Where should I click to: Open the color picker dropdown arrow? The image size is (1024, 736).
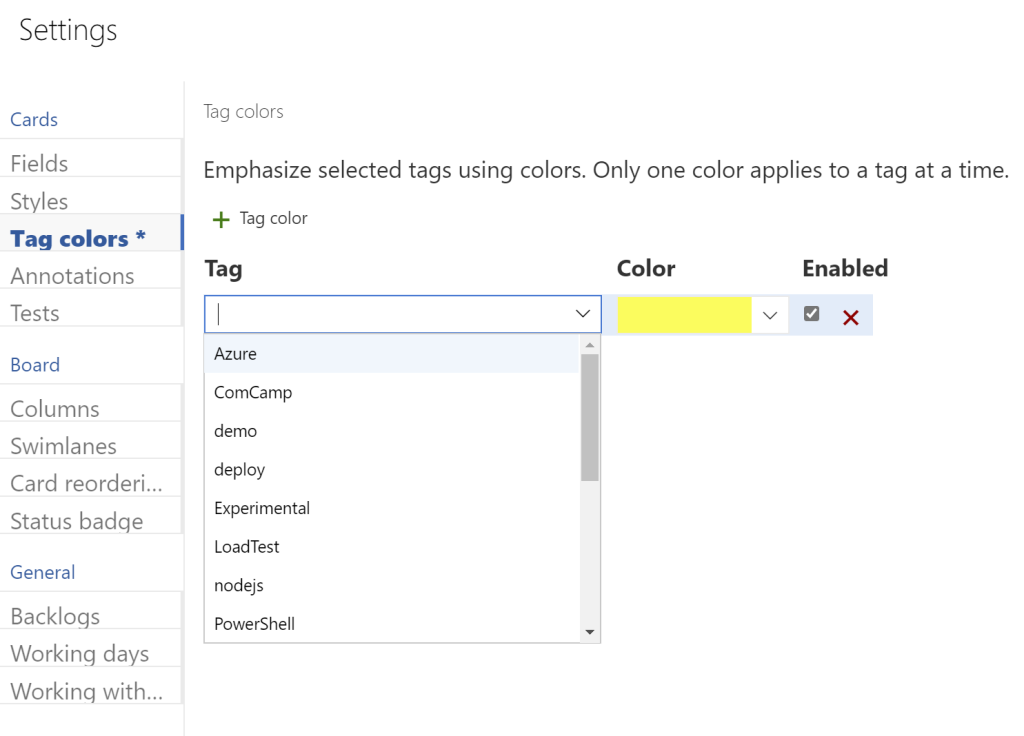pyautogui.click(x=770, y=315)
